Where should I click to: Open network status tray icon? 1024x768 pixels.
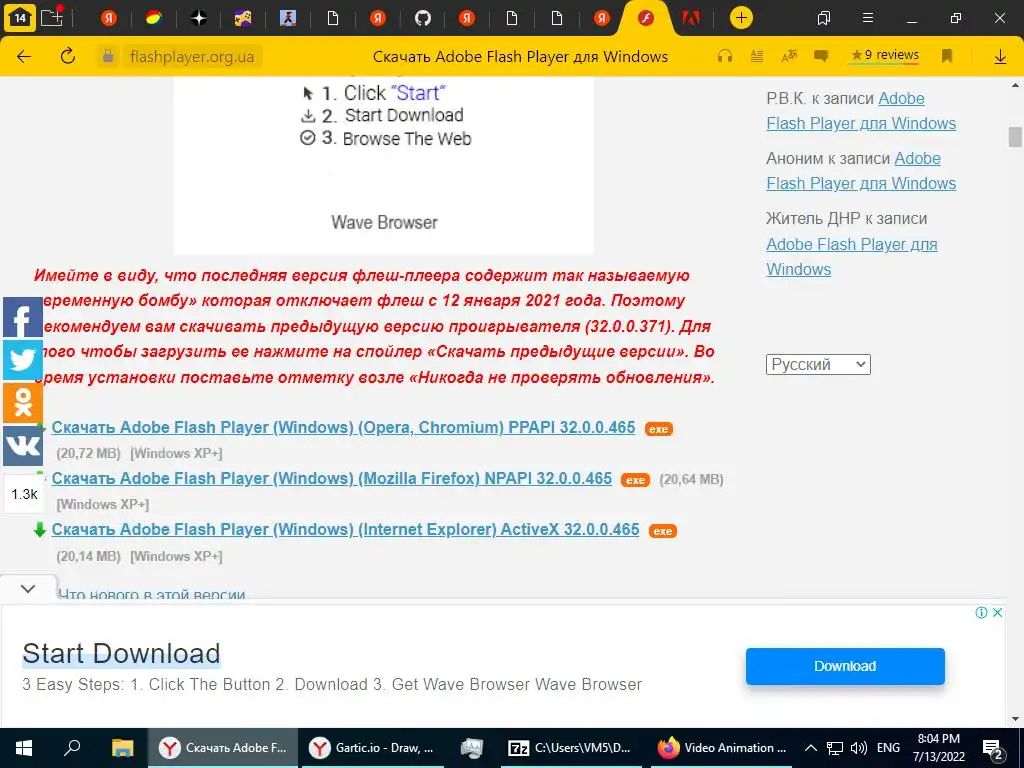[835, 748]
